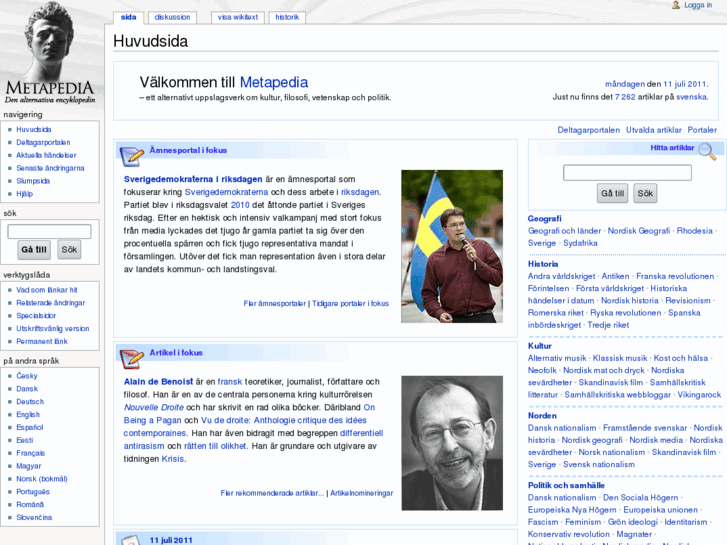727x545 pixels.
Task: Open the Franska revolutionen link
Action: (x=675, y=276)
